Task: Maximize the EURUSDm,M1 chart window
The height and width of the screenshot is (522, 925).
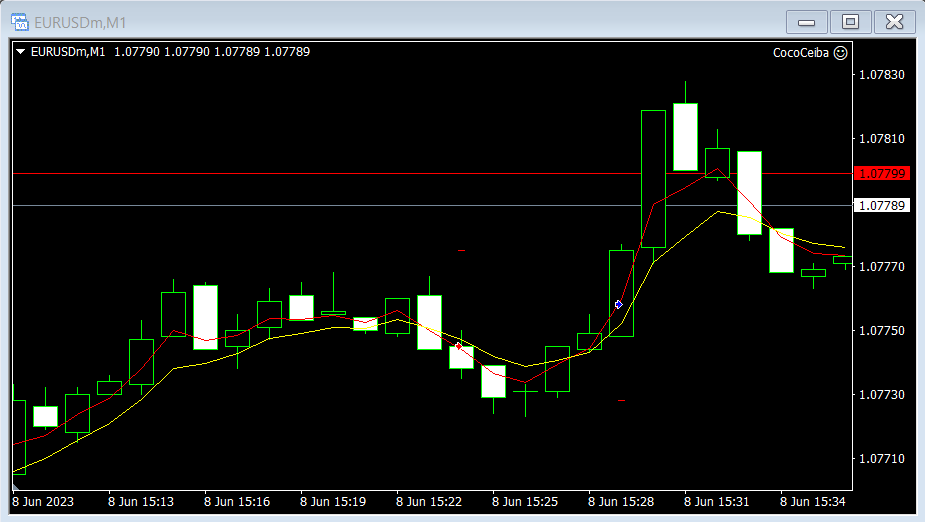Action: click(x=850, y=22)
